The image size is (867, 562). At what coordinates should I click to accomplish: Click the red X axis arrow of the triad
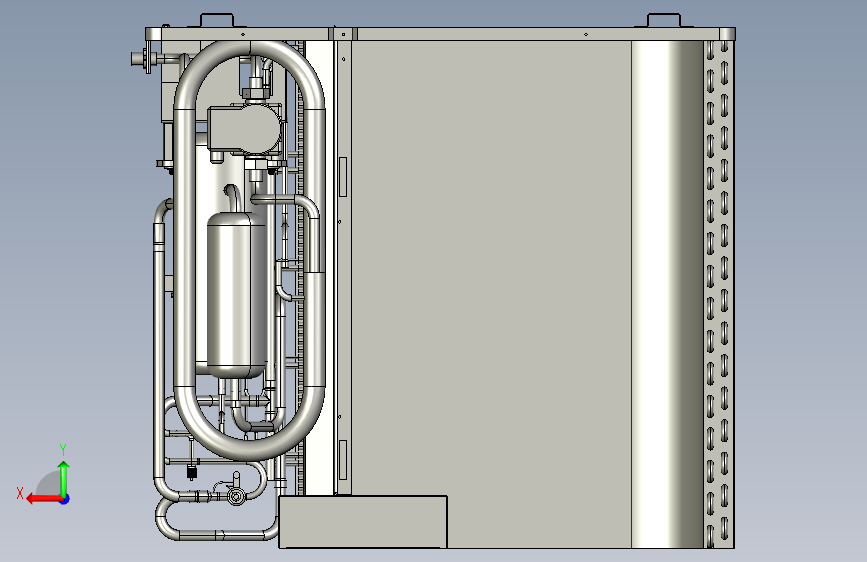pyautogui.click(x=43, y=499)
